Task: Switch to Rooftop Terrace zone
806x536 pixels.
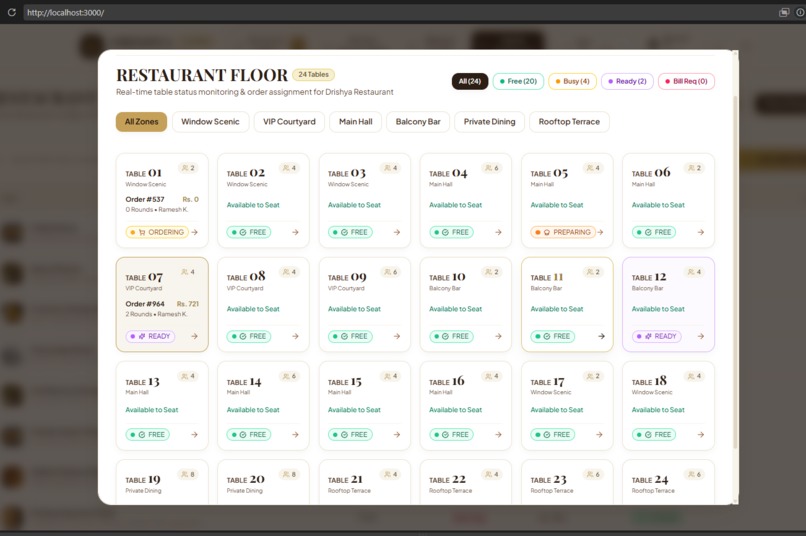Action: pos(569,122)
